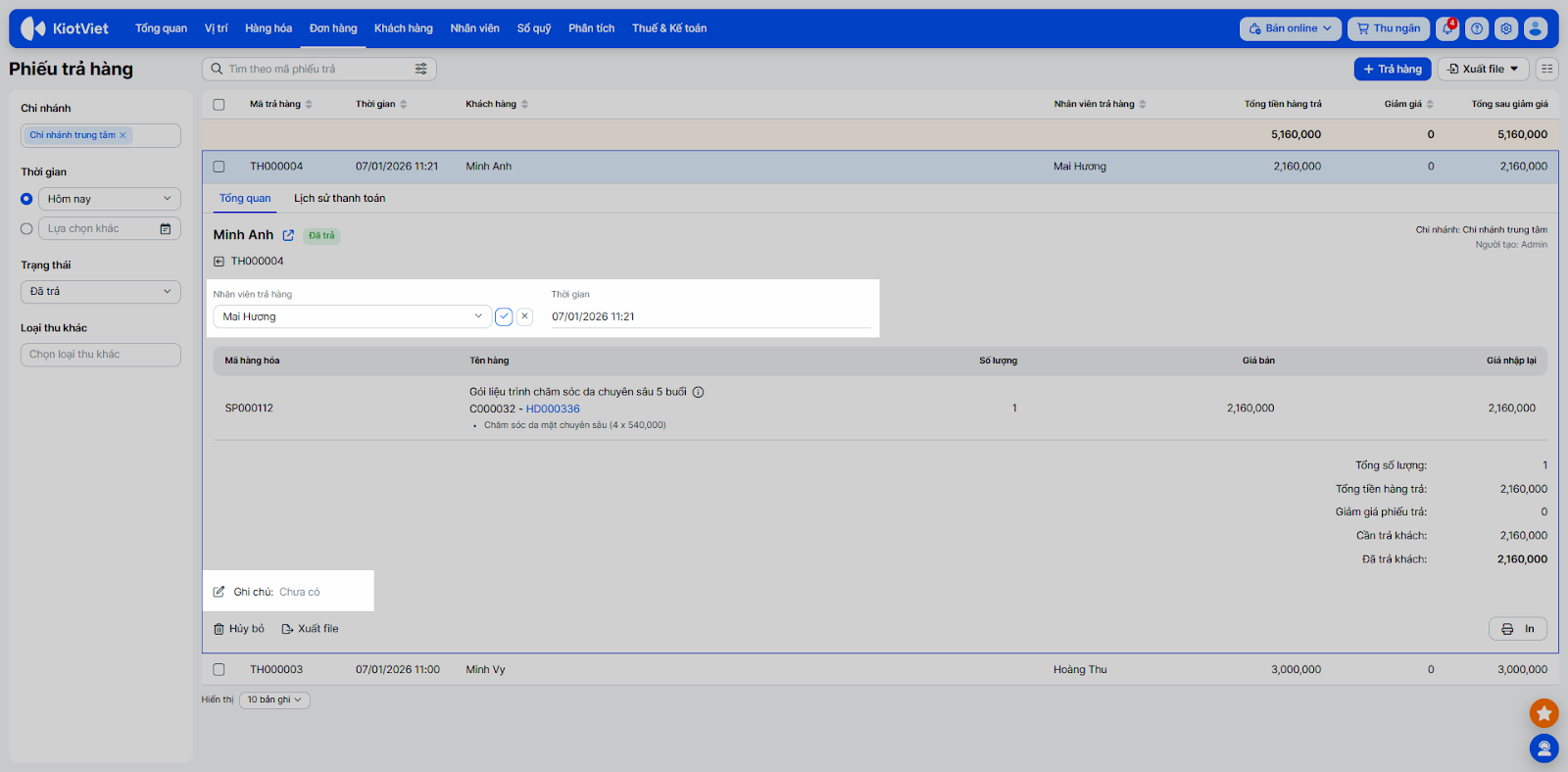This screenshot has width=1568, height=772.
Task: Click the Hủy bỏ button
Action: tap(239, 629)
